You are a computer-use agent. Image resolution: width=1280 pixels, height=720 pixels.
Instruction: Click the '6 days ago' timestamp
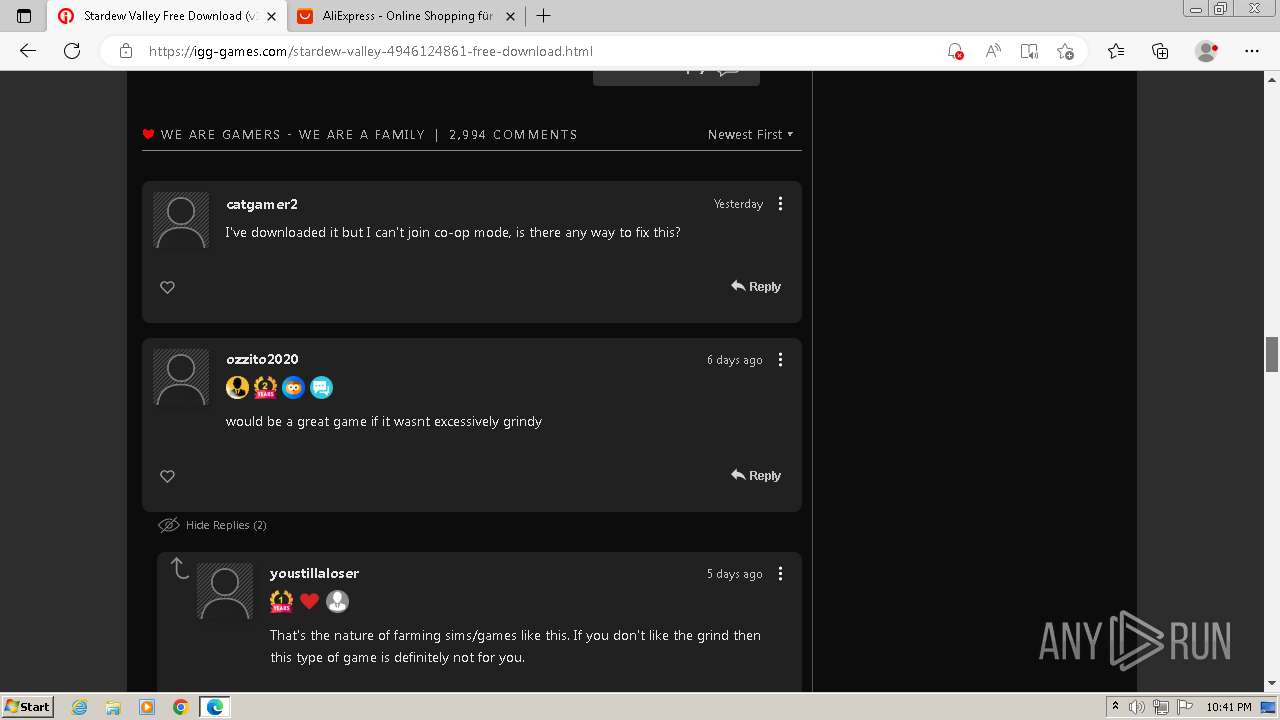point(734,360)
